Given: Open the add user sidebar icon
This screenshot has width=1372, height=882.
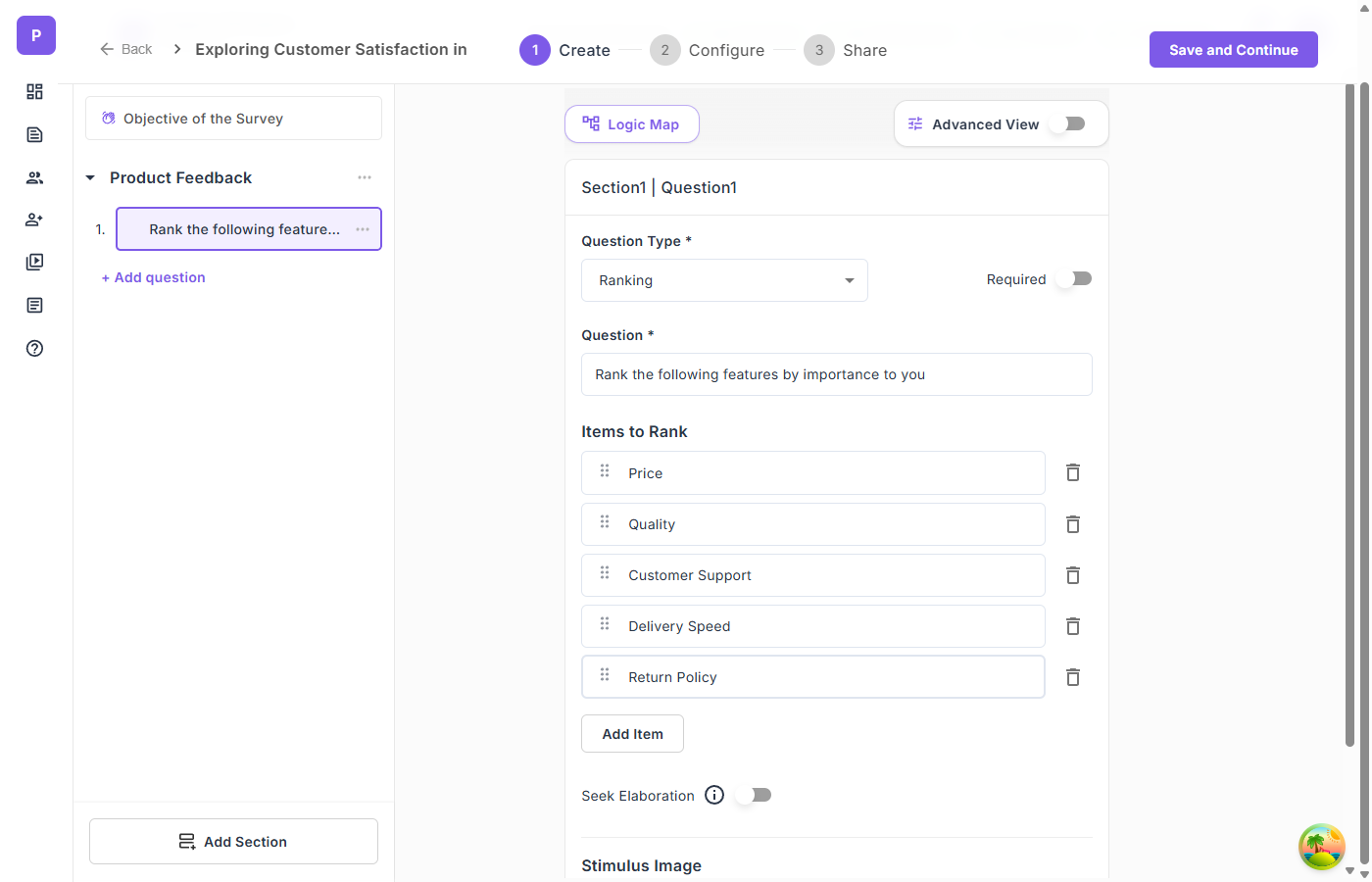Looking at the screenshot, I should coord(34,220).
